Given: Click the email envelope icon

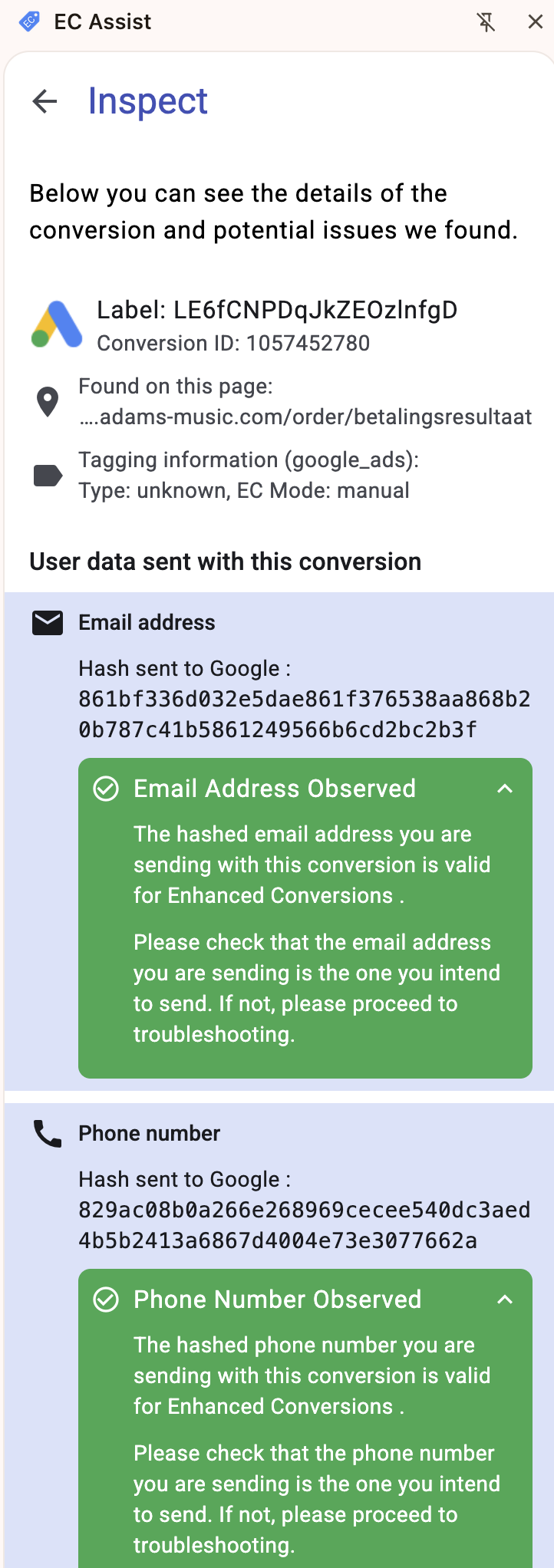Looking at the screenshot, I should click(x=48, y=623).
